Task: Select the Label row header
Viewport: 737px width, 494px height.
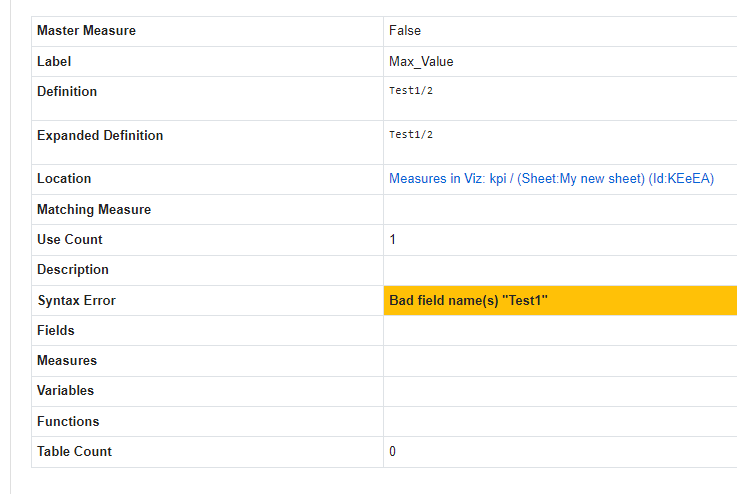Action: click(x=54, y=62)
